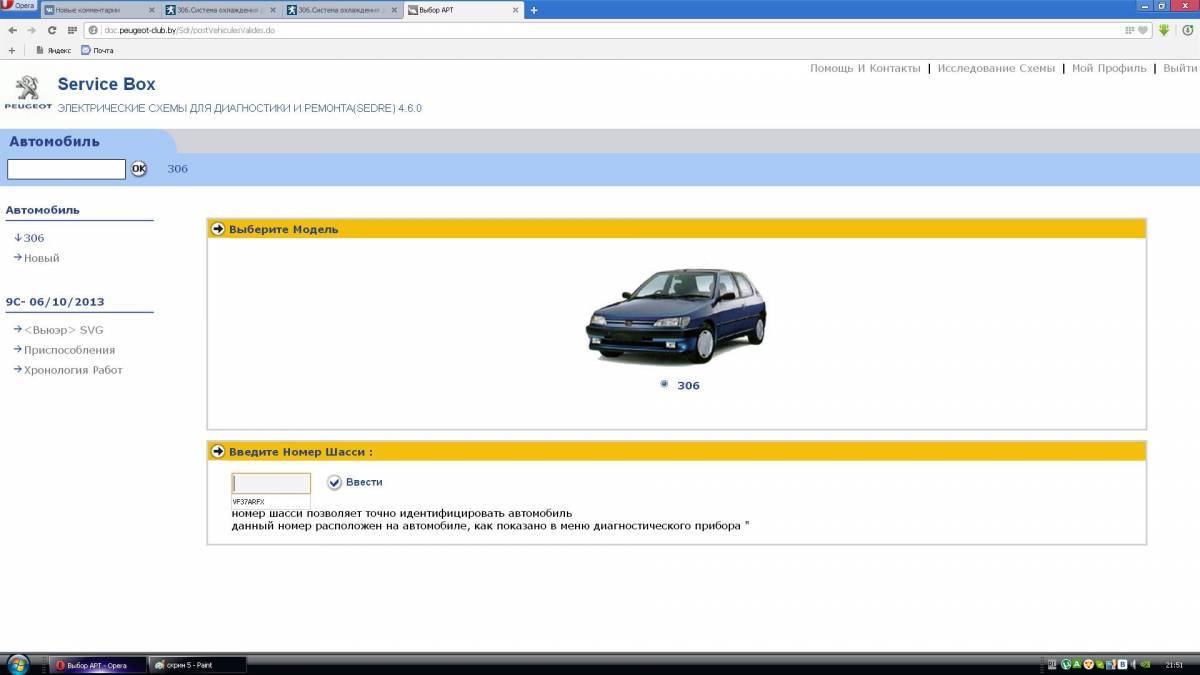
Task: Select the 306 model radio button
Action: (664, 384)
